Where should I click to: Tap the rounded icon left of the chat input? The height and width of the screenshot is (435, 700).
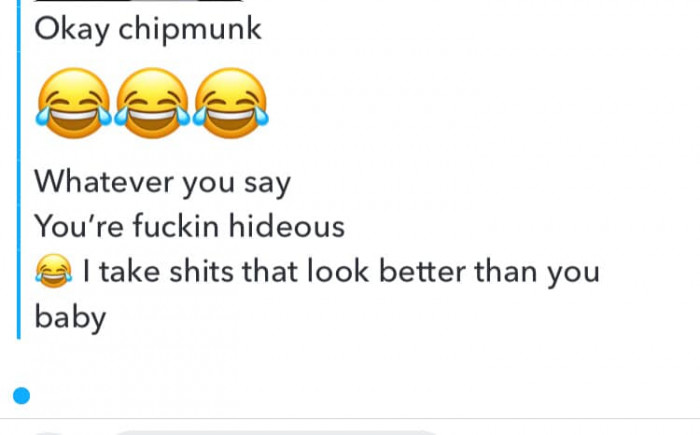[49, 433]
